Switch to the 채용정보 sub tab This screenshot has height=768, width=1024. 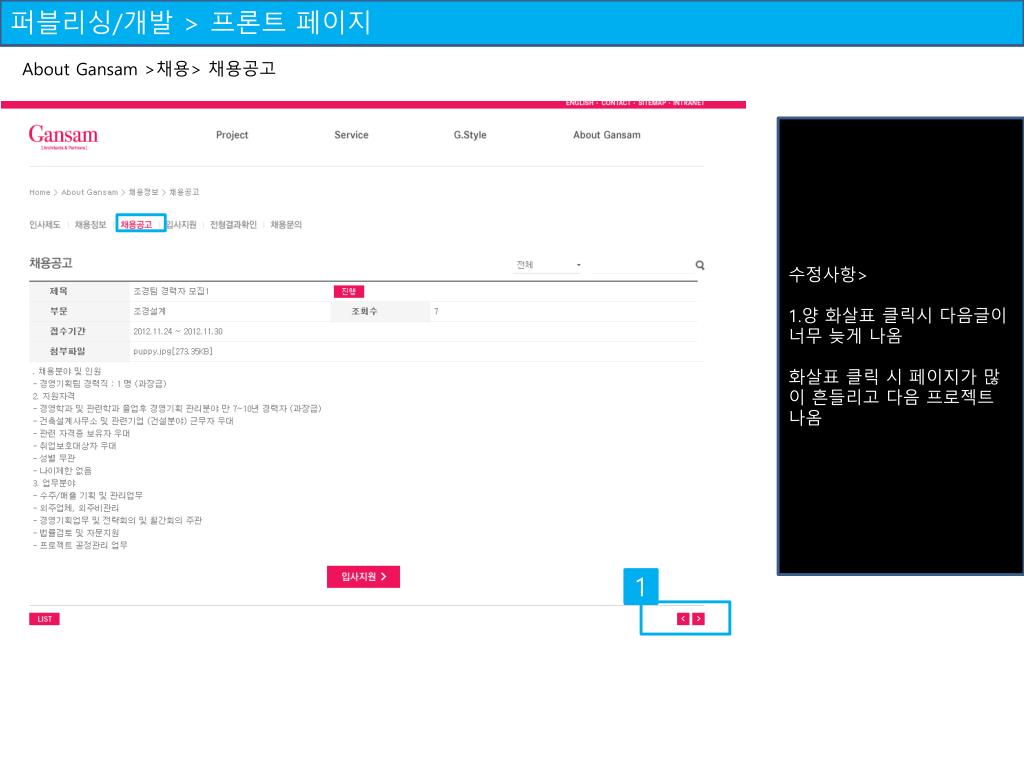pyautogui.click(x=90, y=225)
